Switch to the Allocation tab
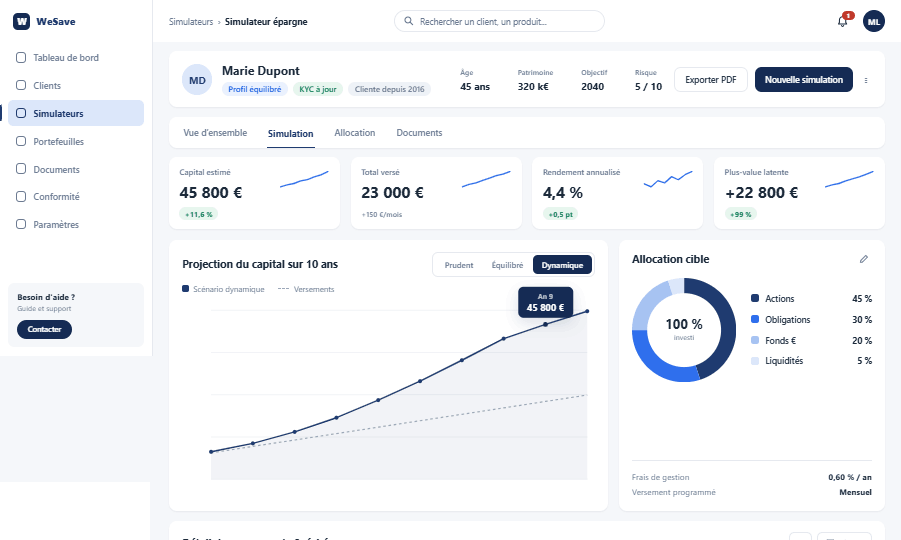Image resolution: width=901 pixels, height=540 pixels. (x=355, y=133)
